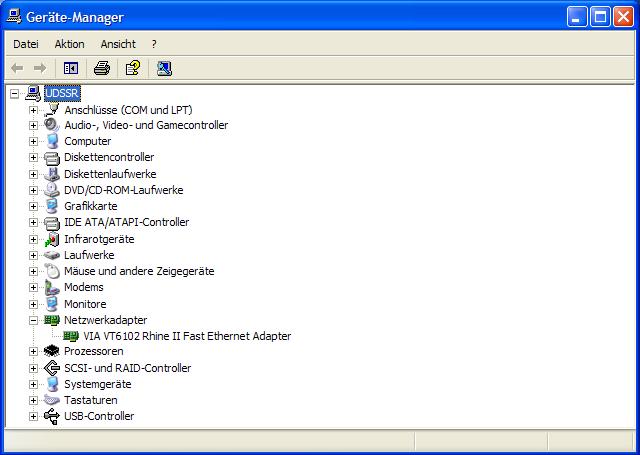Click the SCSI- und RAID-Controller icon
The width and height of the screenshot is (640, 455).
pos(52,368)
